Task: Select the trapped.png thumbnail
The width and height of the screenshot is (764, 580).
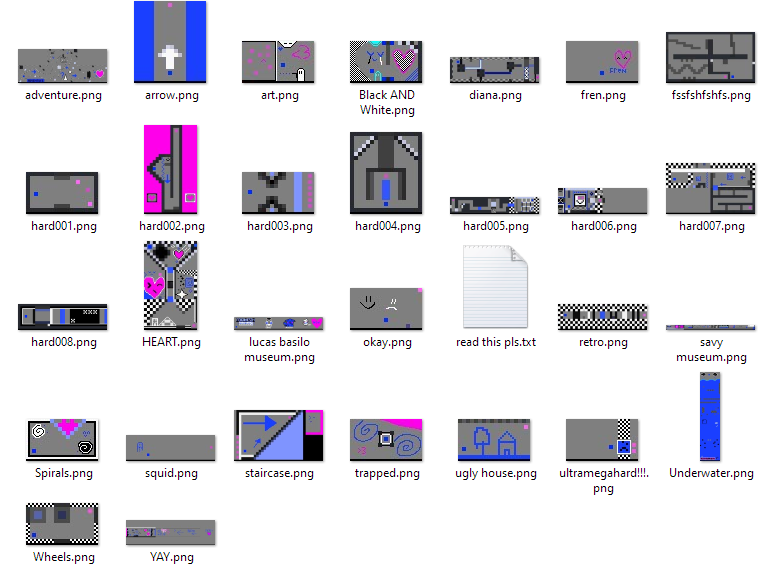Action: [x=386, y=440]
